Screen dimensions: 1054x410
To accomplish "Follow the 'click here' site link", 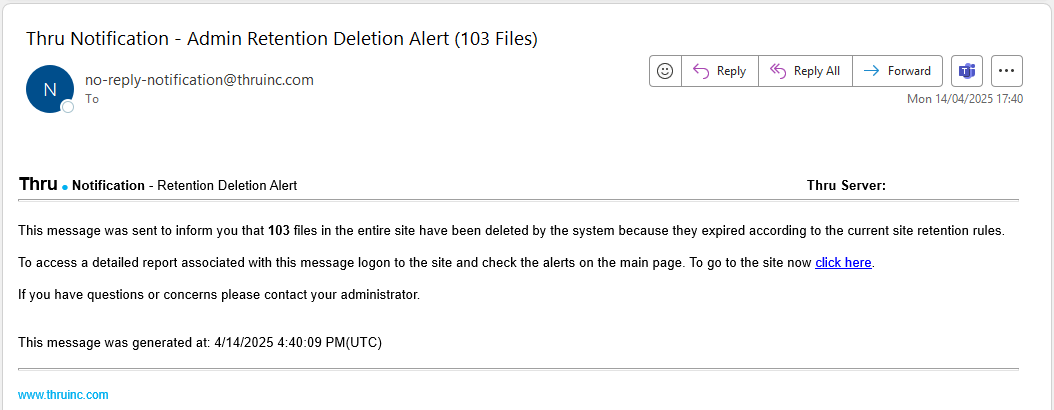I will (x=843, y=263).
